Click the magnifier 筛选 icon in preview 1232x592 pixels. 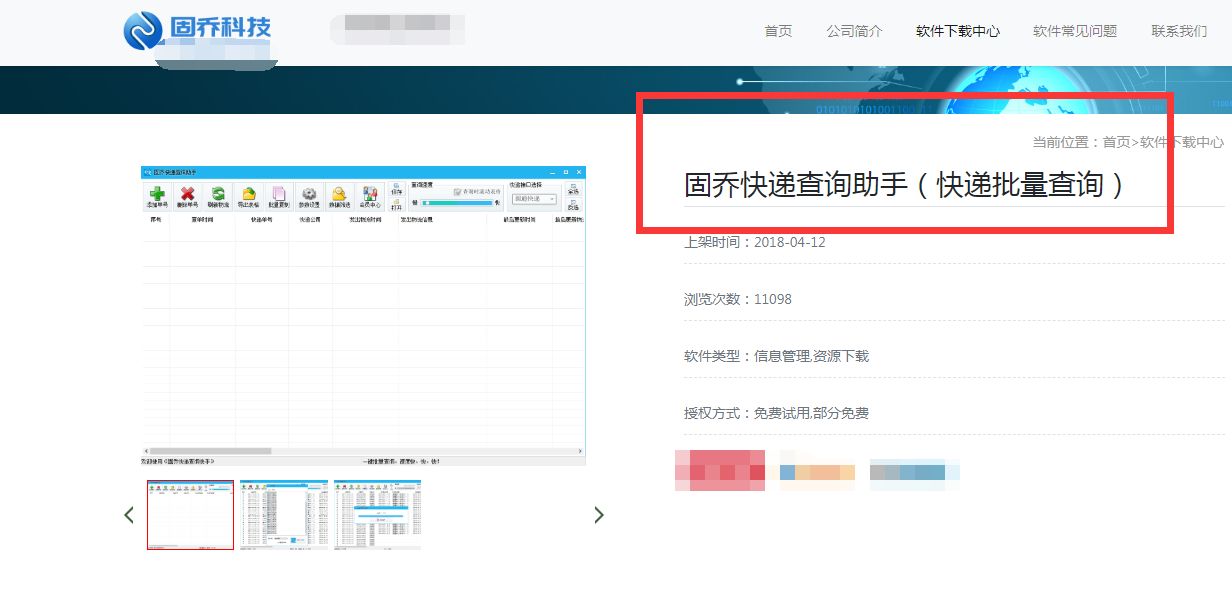point(340,195)
